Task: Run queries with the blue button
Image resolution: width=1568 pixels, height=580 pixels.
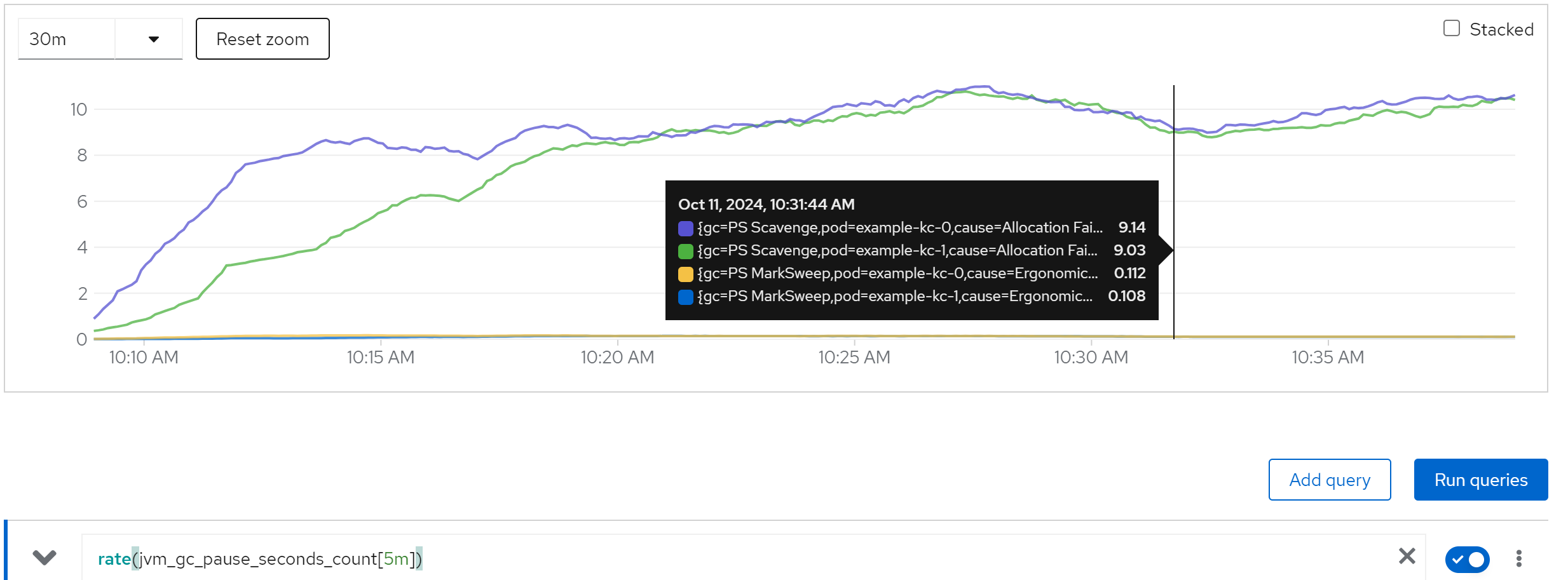Action: (x=1480, y=480)
